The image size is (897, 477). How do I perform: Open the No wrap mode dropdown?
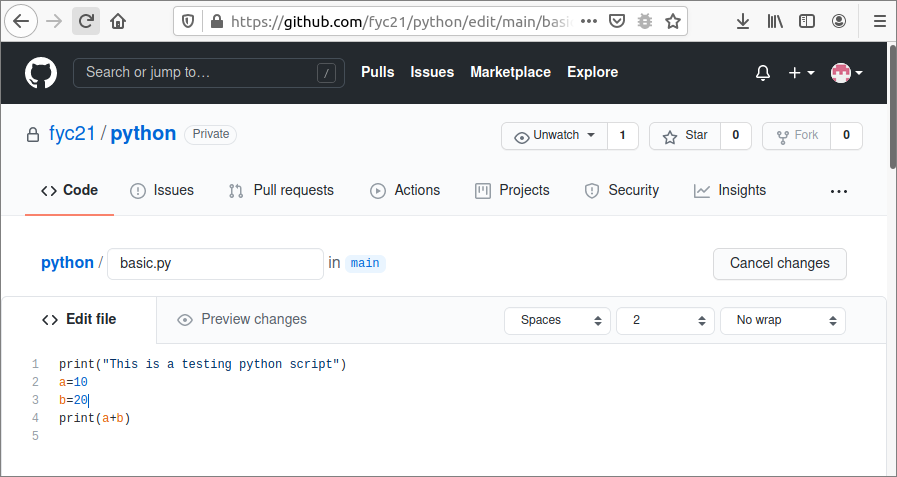click(x=782, y=321)
